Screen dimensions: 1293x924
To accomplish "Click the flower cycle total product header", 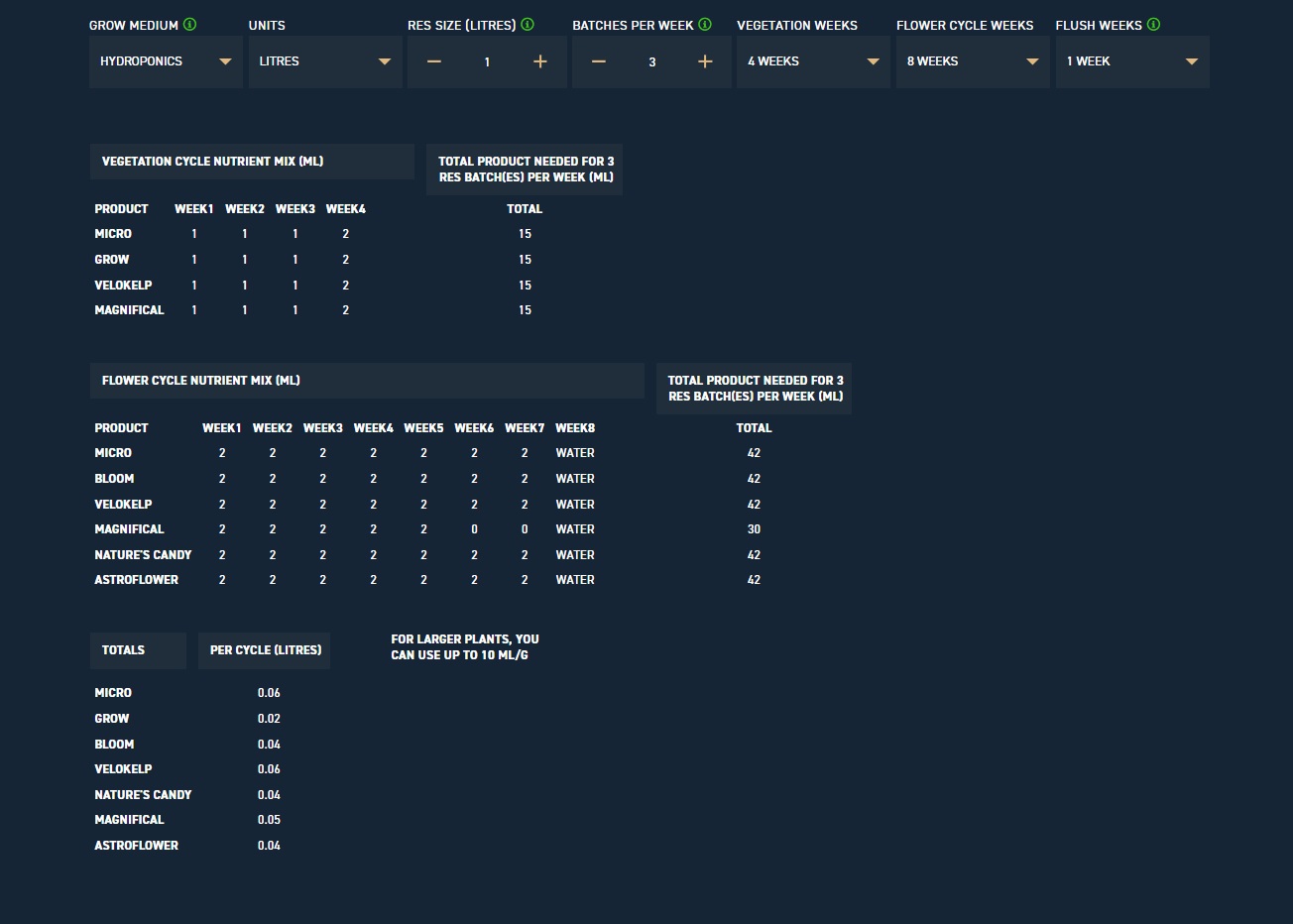I will click(754, 389).
